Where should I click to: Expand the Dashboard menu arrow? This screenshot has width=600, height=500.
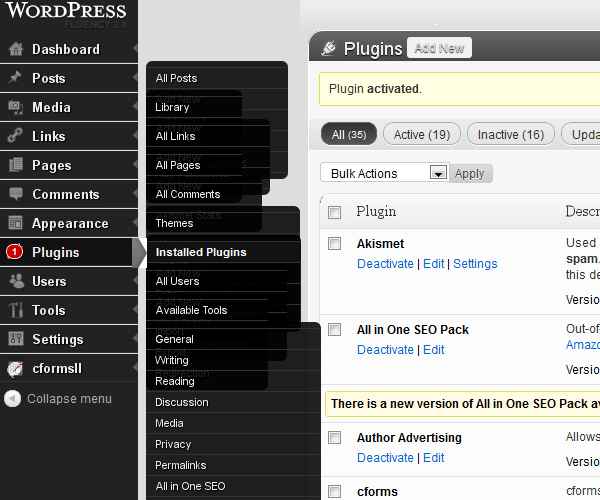click(x=135, y=49)
